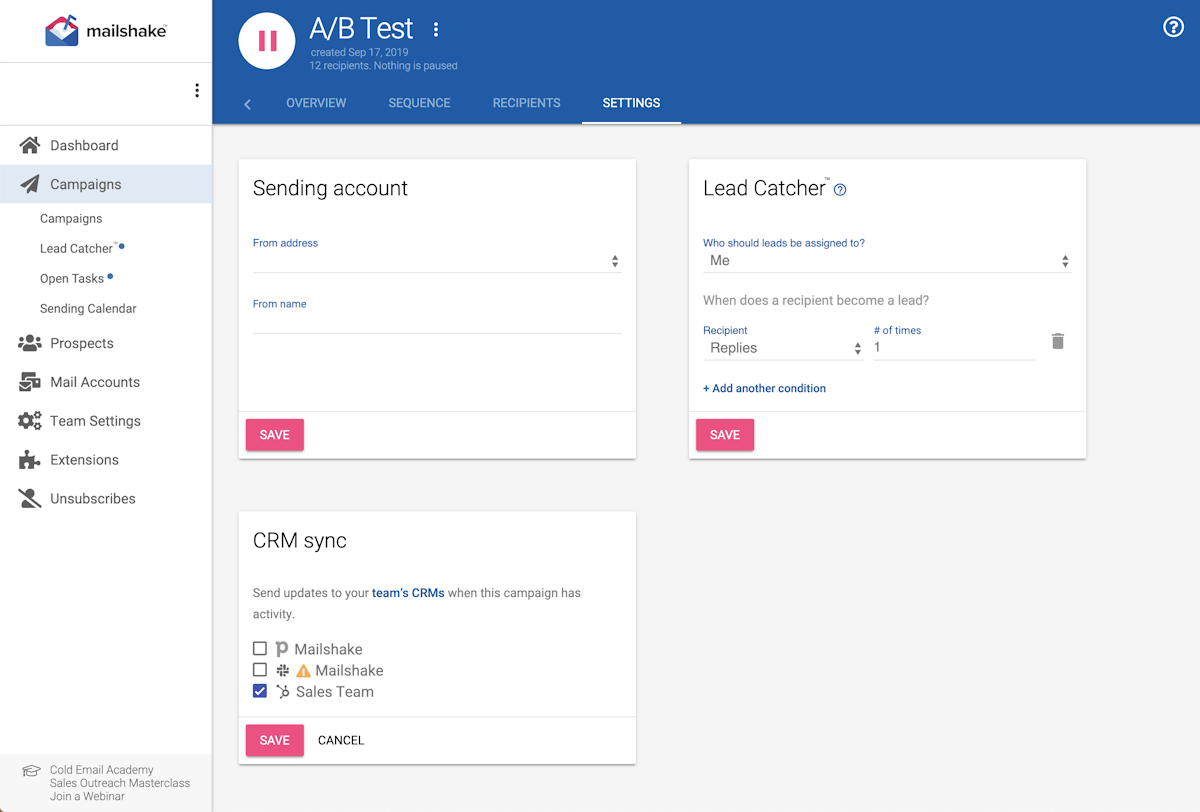
Task: Open A/B Test three-dot options menu
Action: point(436,29)
